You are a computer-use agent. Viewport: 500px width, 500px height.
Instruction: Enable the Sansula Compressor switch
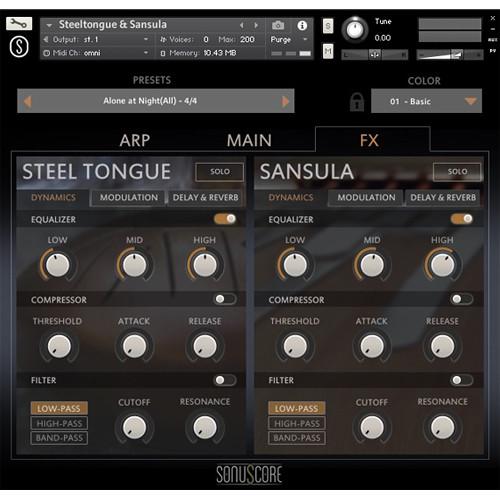tap(462, 299)
